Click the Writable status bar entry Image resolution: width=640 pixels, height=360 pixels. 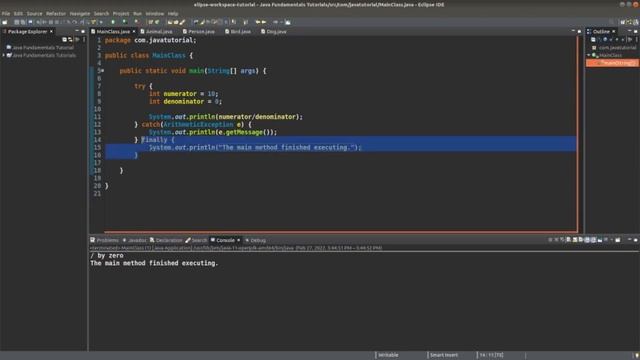click(388, 355)
